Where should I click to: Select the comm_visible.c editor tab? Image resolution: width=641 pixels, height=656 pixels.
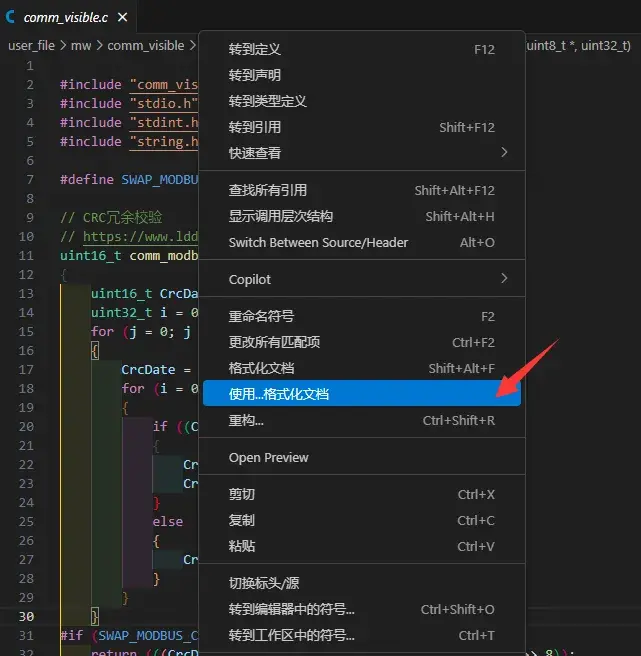tap(68, 17)
